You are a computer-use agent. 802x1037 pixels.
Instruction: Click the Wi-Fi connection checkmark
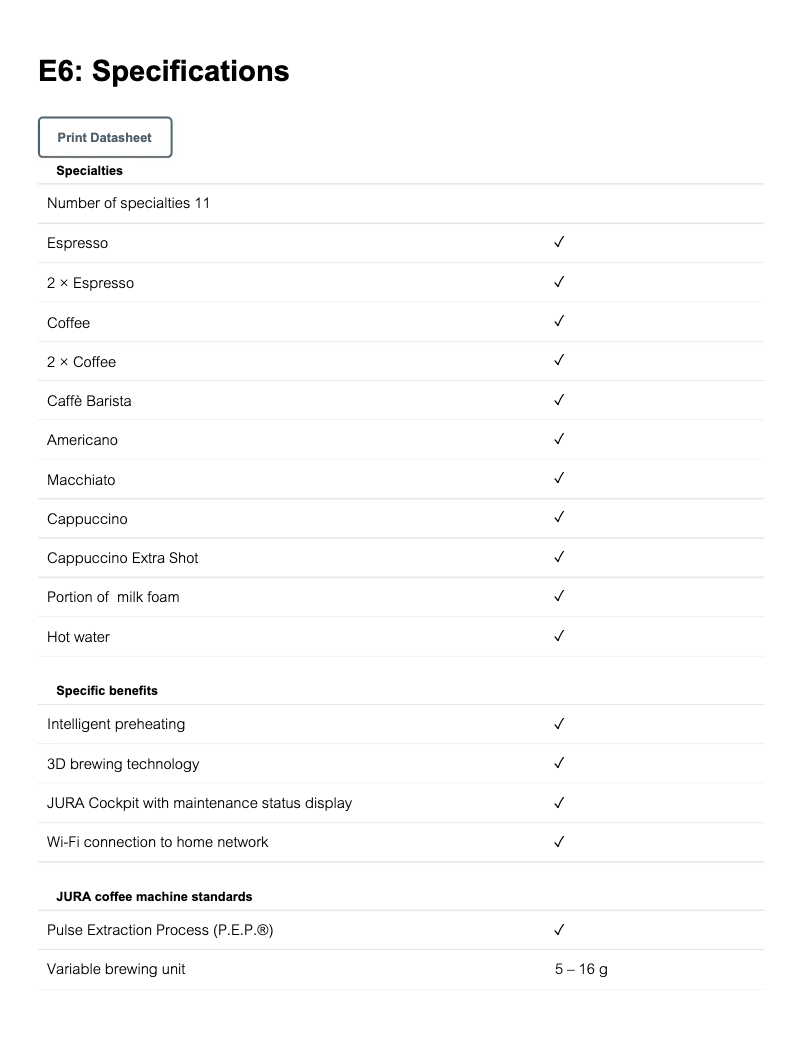pyautogui.click(x=560, y=842)
